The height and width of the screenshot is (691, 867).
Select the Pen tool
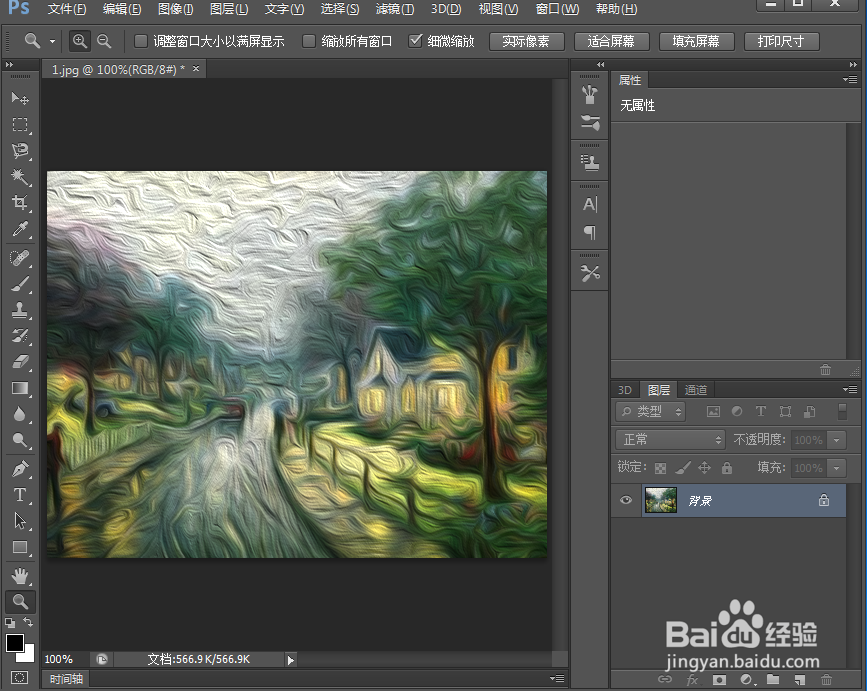pos(20,469)
